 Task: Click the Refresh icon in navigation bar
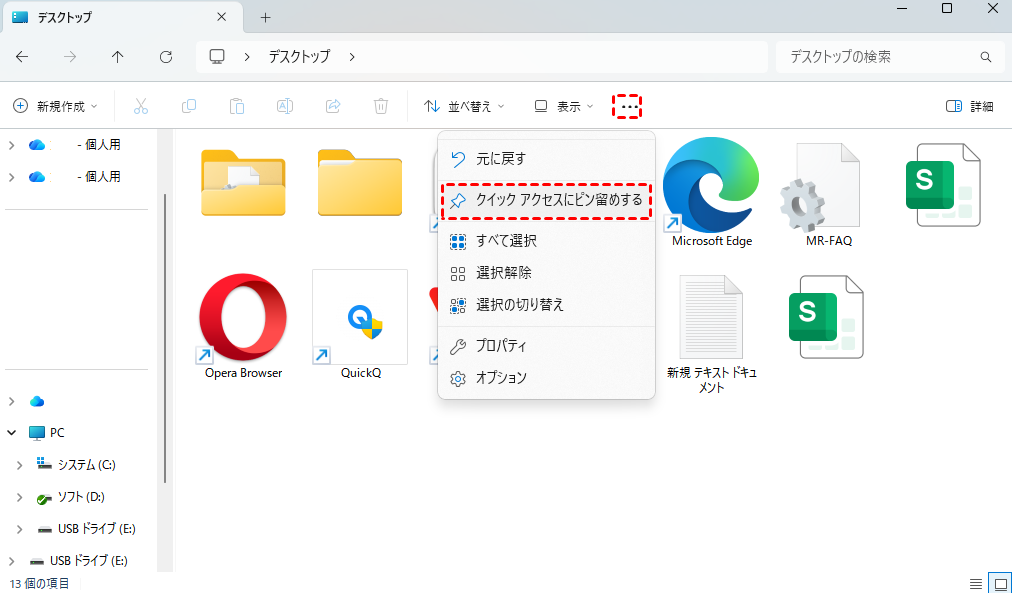pos(166,57)
